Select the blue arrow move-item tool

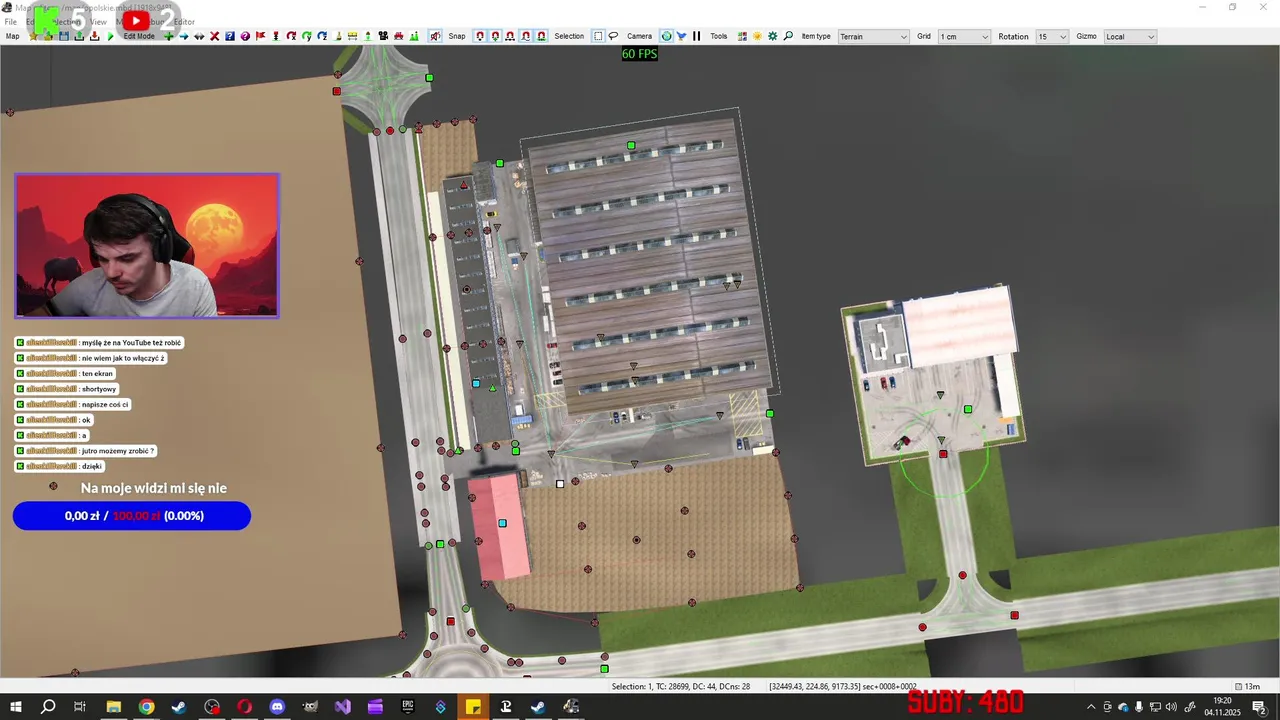tap(184, 36)
